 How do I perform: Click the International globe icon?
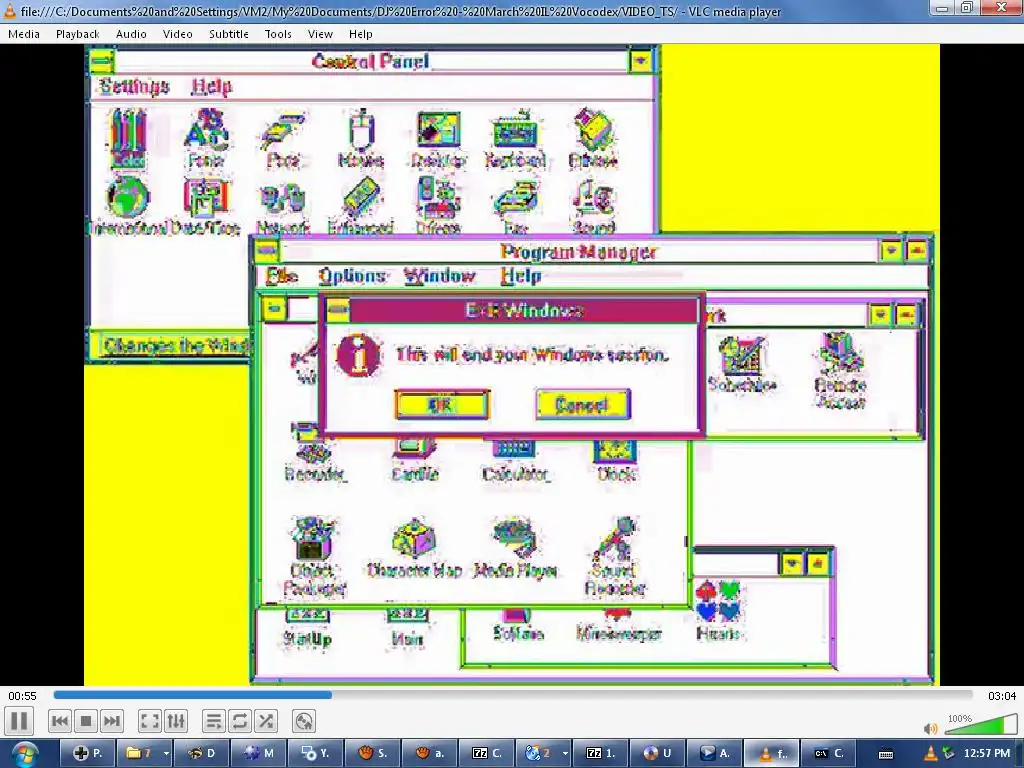[129, 204]
